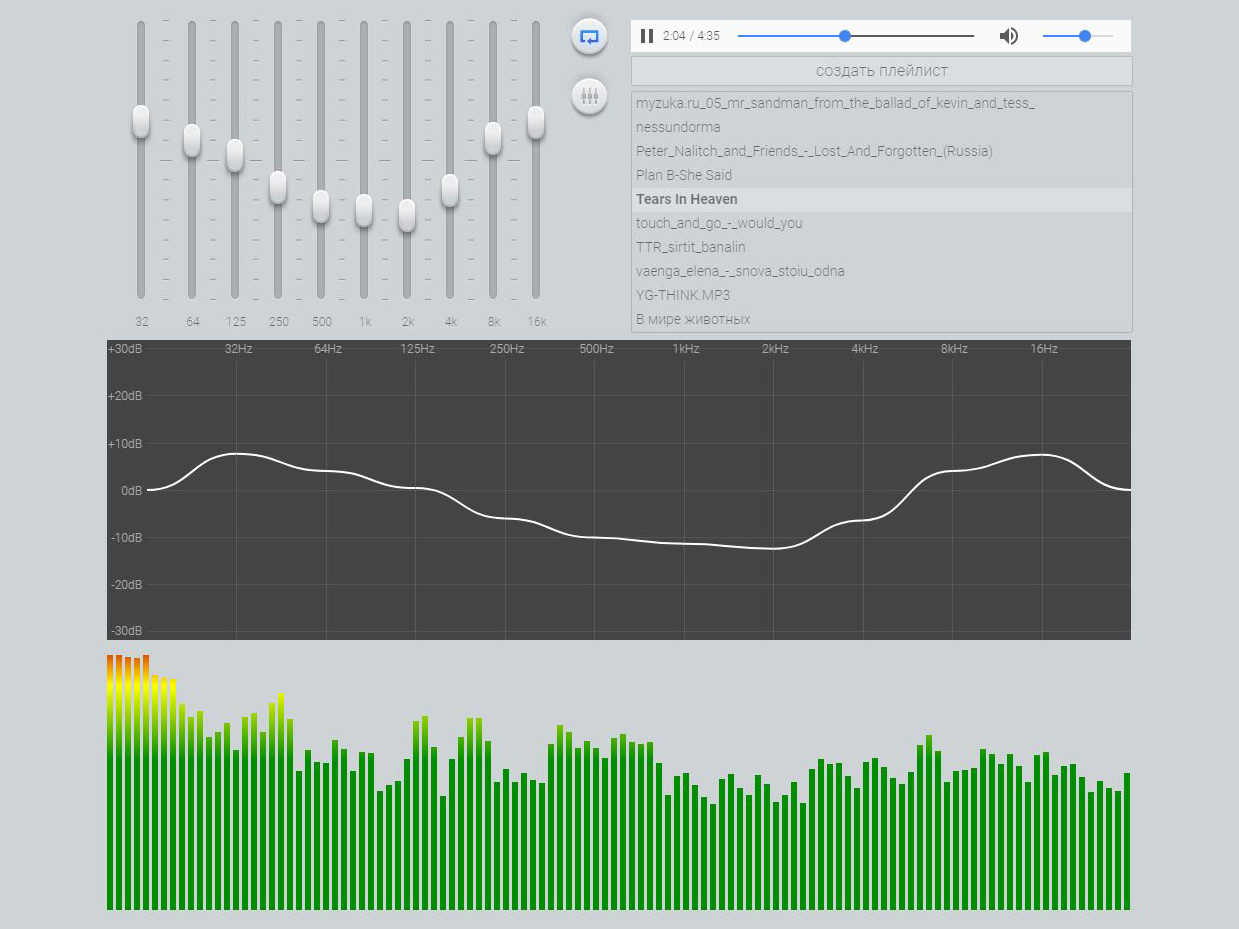Click the 1k equalizer slider handle

pyautogui.click(x=364, y=210)
